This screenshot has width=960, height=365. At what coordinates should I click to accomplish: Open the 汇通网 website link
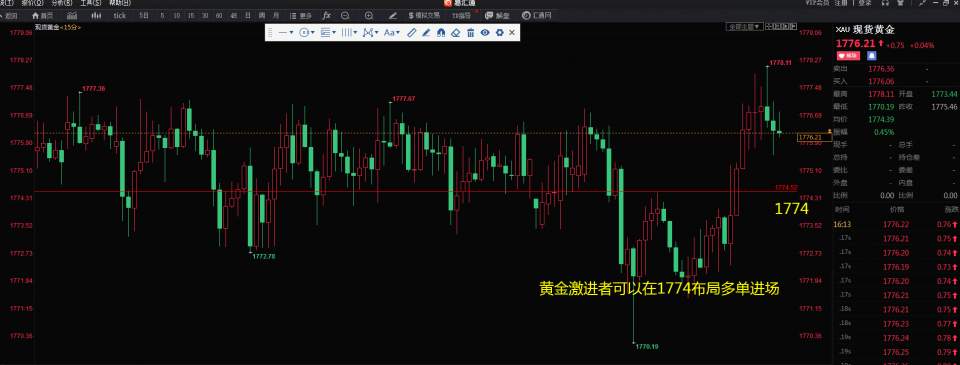[x=537, y=15]
